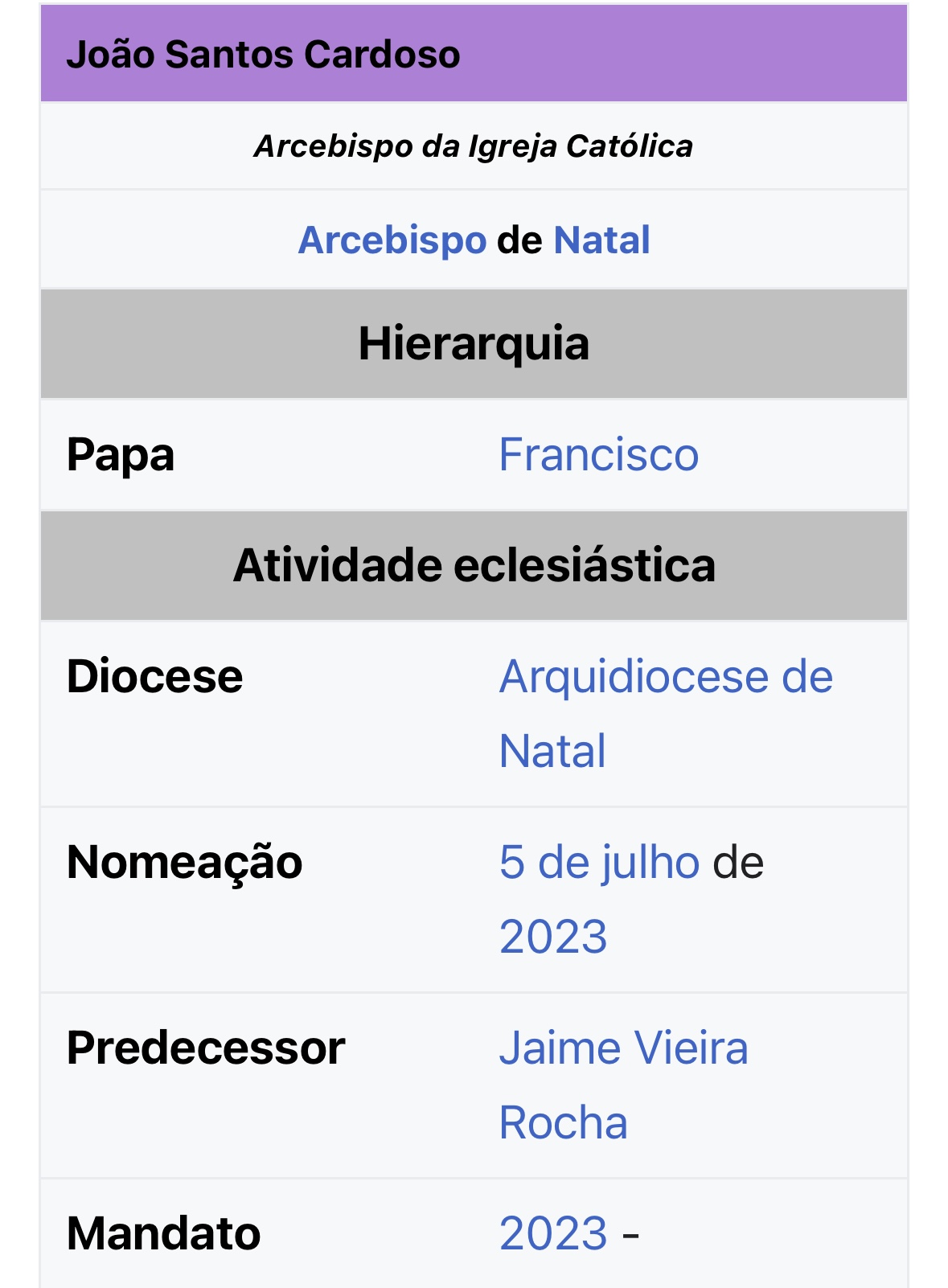948x1288 pixels.
Task: Click the Predecessor row label
Action: 206,1048
